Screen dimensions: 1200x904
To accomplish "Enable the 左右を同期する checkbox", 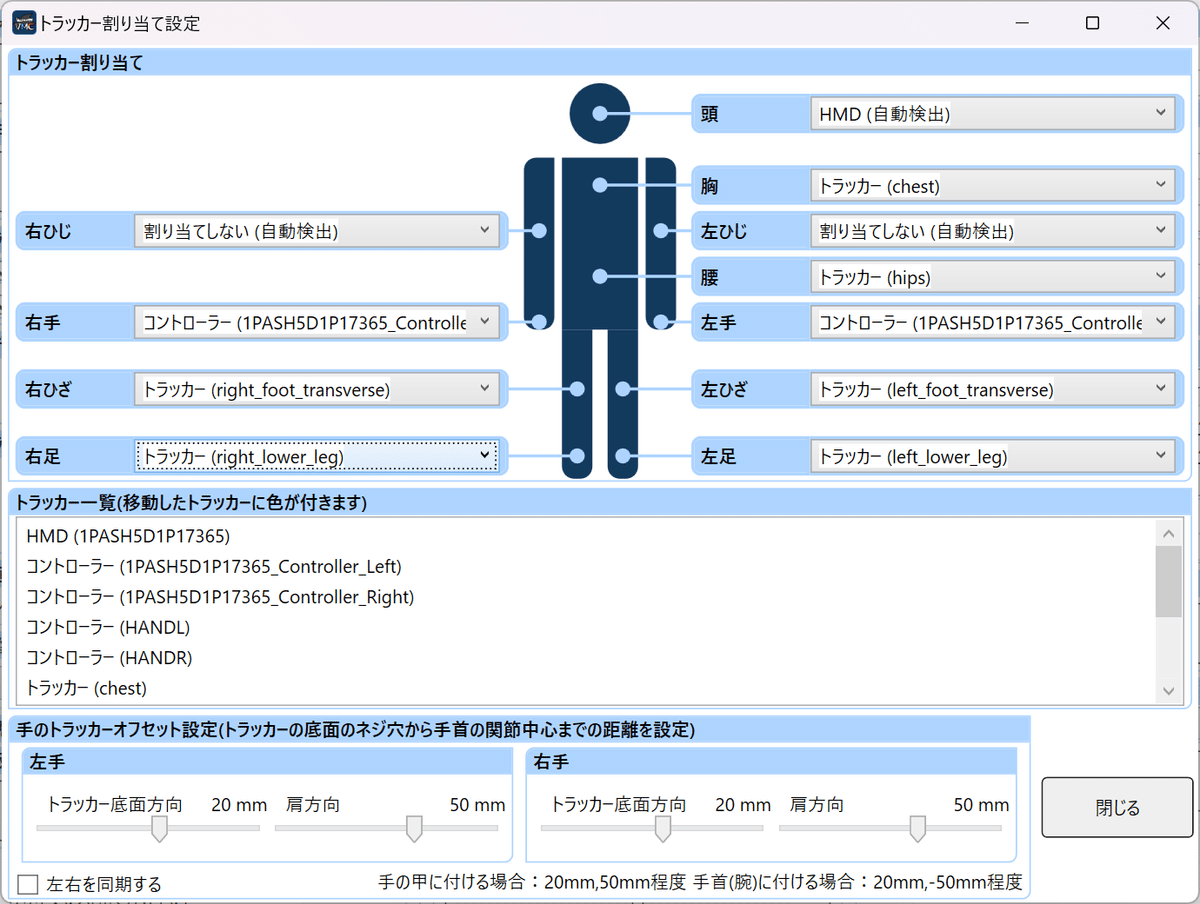I will point(28,884).
